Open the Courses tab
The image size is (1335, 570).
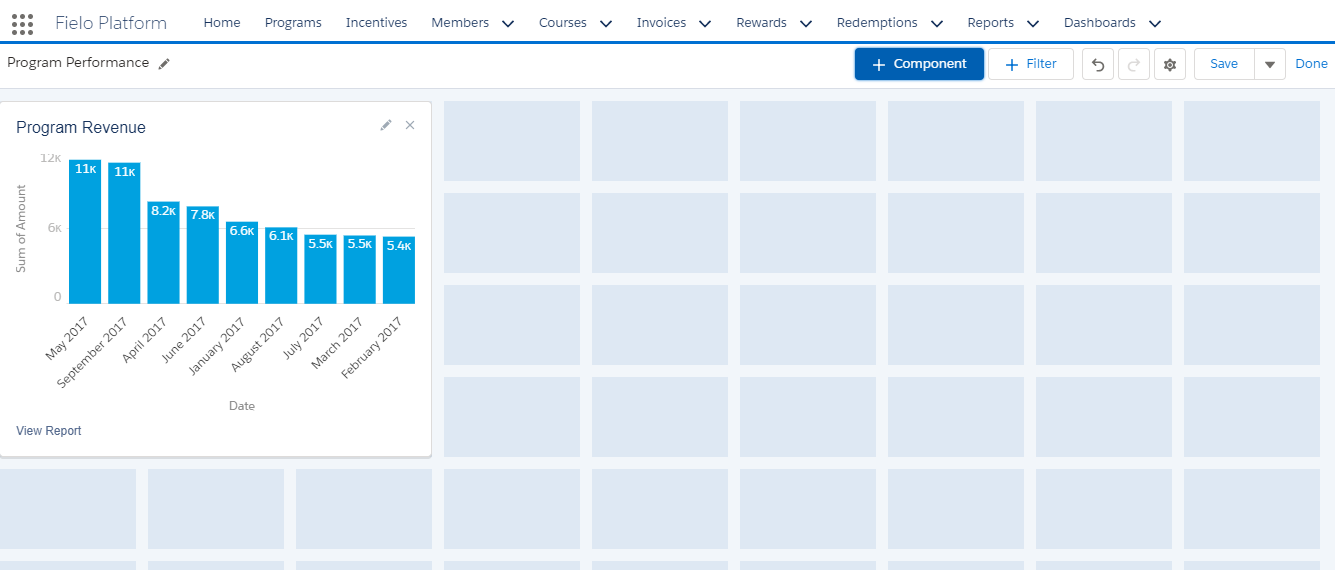(x=563, y=23)
